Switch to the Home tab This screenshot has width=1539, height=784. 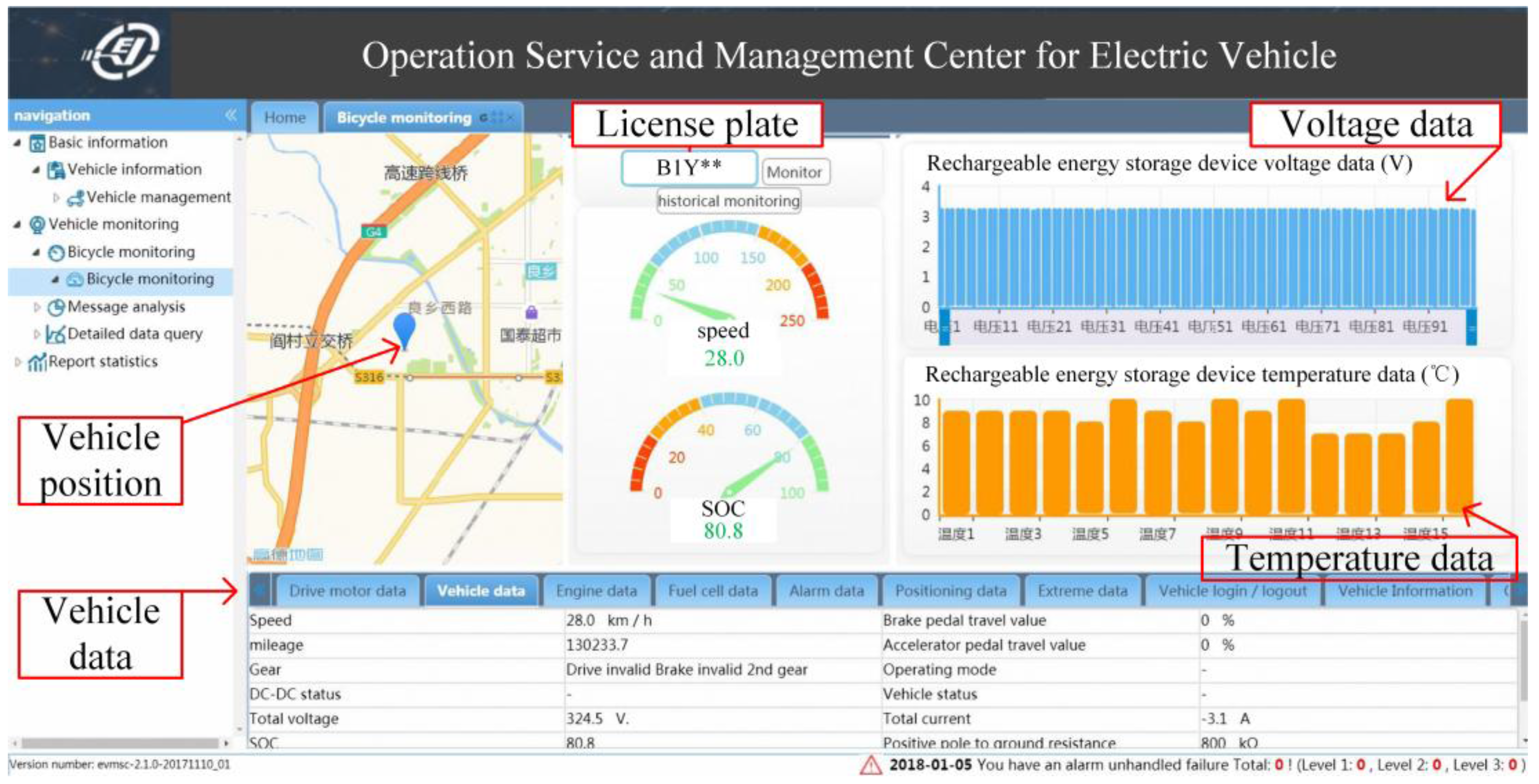(285, 118)
